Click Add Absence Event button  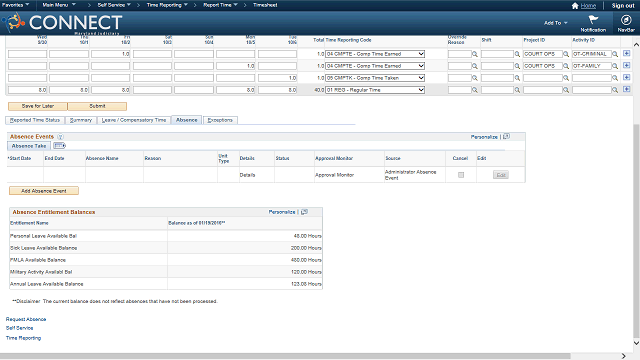[x=44, y=191]
